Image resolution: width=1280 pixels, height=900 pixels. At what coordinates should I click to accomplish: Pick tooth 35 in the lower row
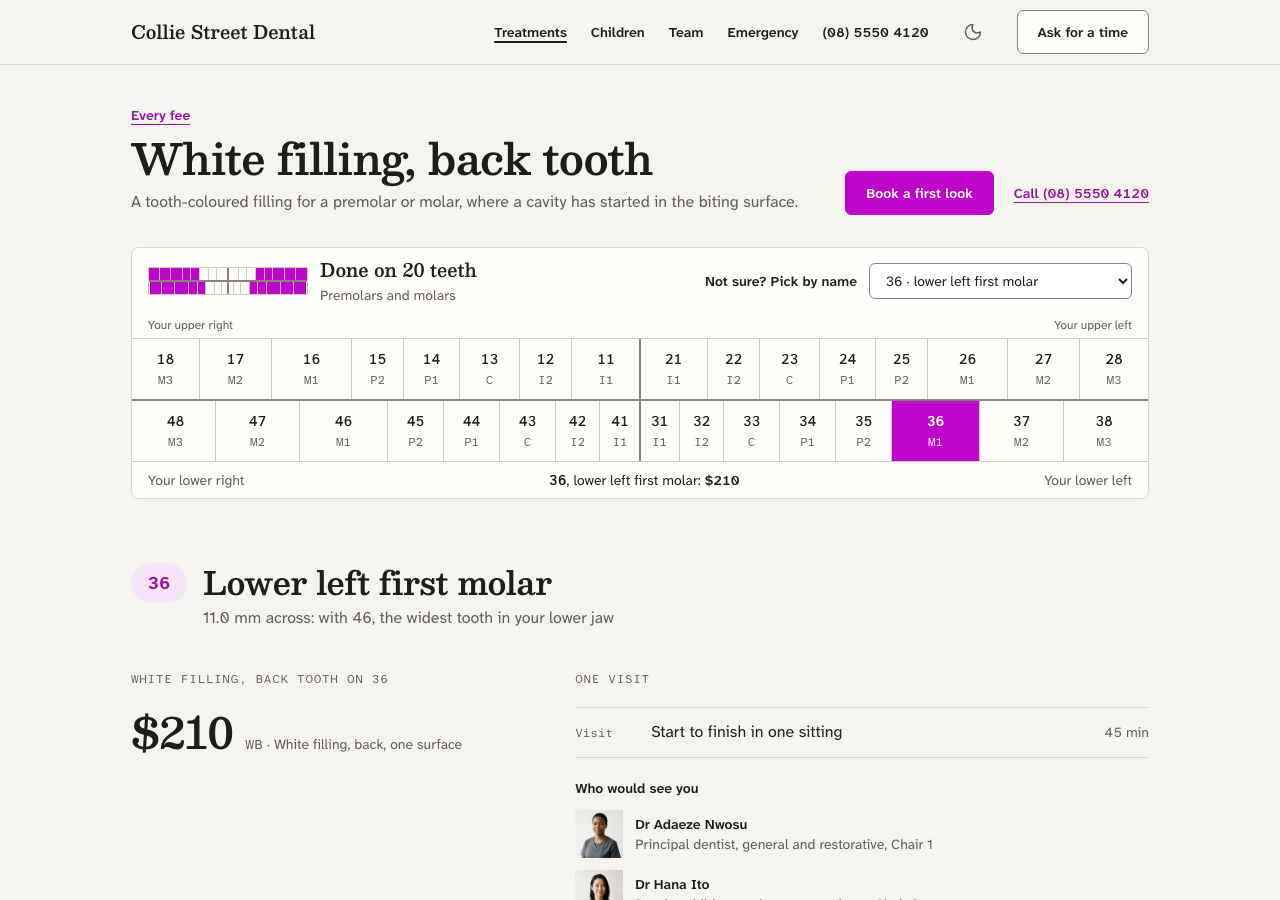pos(864,431)
